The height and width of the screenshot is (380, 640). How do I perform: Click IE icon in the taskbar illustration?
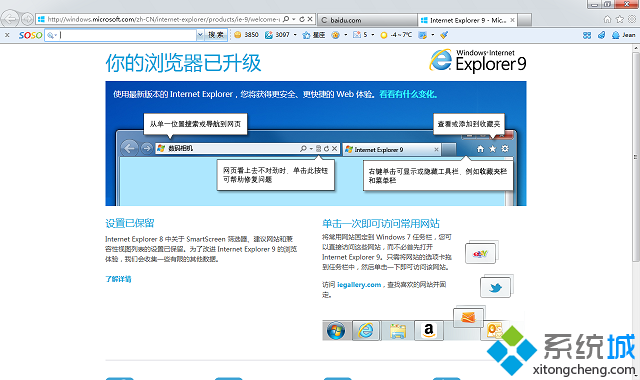[366, 330]
